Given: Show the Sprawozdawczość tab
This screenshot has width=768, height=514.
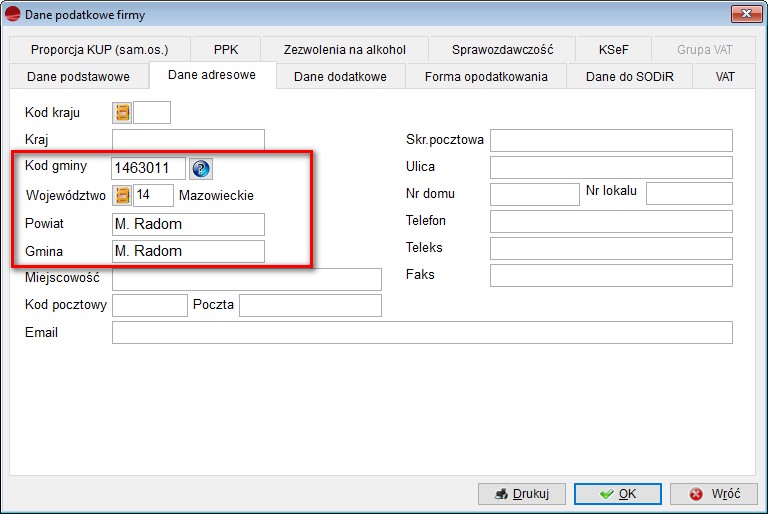Looking at the screenshot, I should pyautogui.click(x=502, y=49).
